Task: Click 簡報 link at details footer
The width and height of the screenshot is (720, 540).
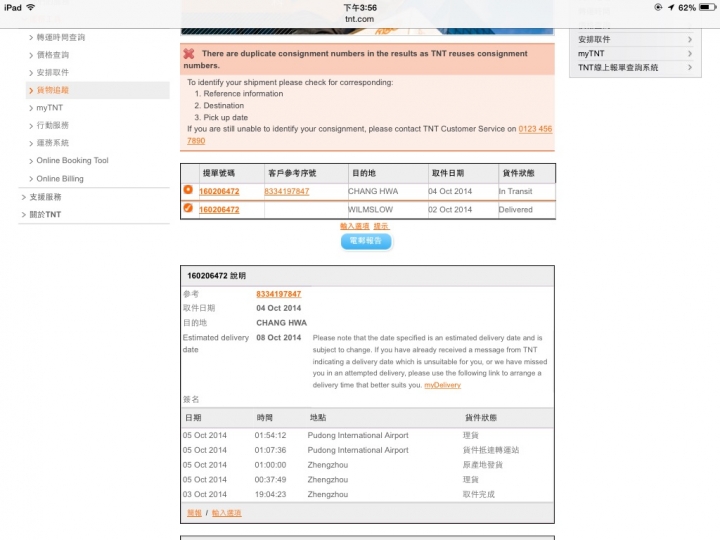Action: click(194, 513)
